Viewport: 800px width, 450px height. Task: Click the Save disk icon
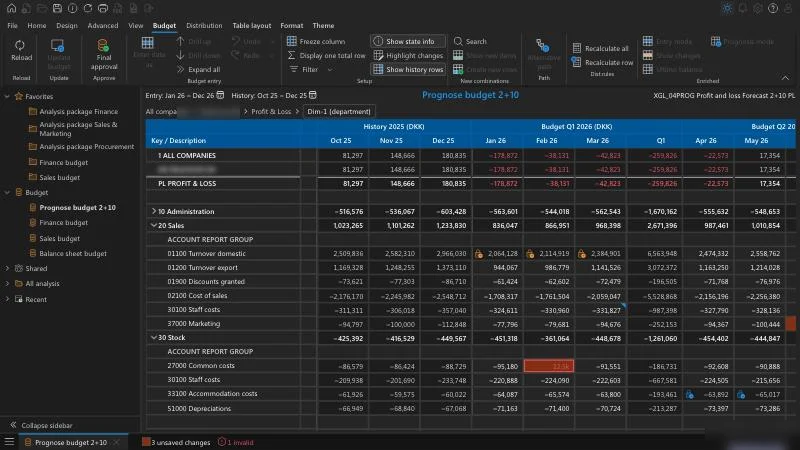click(x=57, y=8)
